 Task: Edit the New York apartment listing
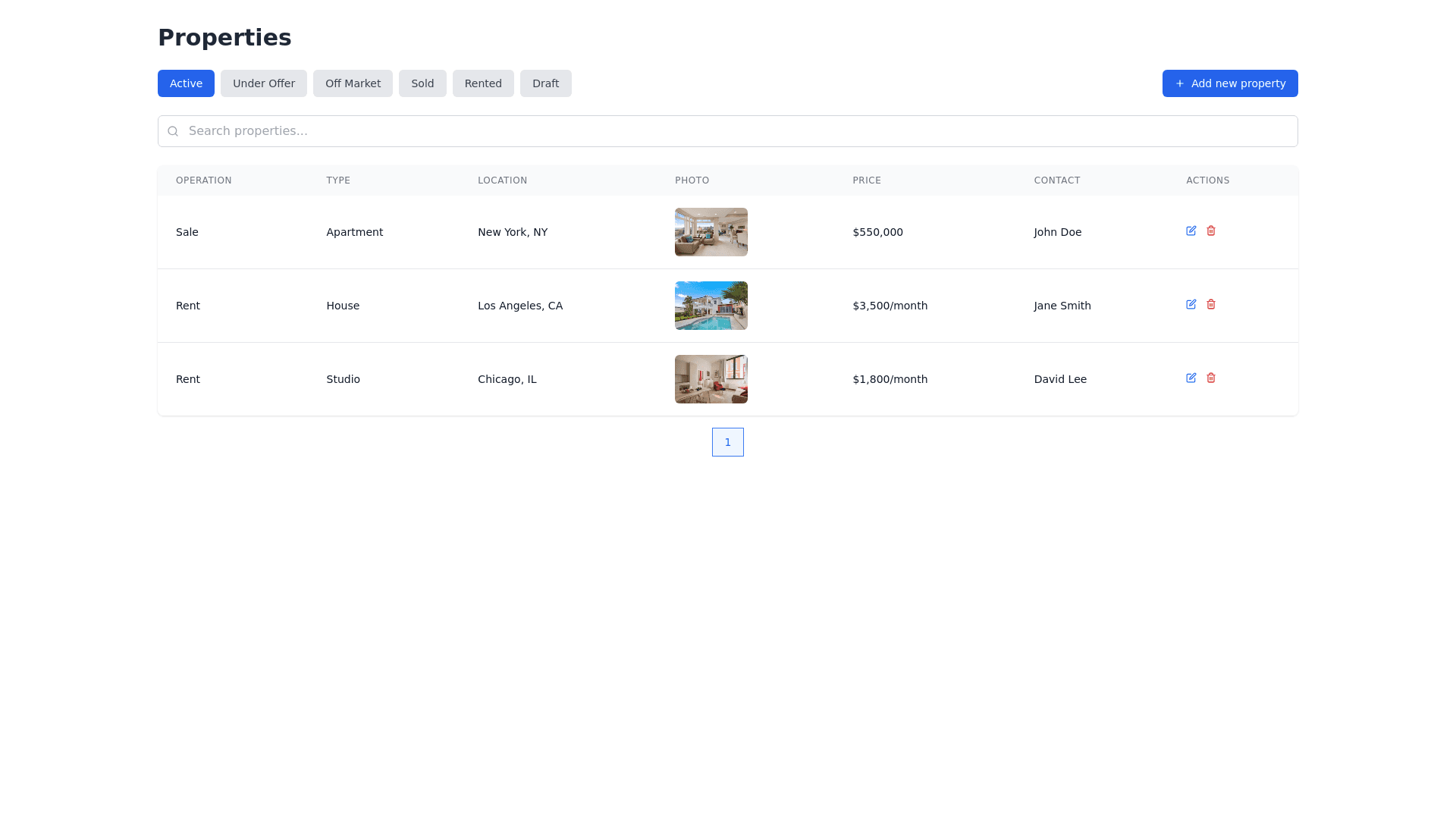coord(1191,231)
